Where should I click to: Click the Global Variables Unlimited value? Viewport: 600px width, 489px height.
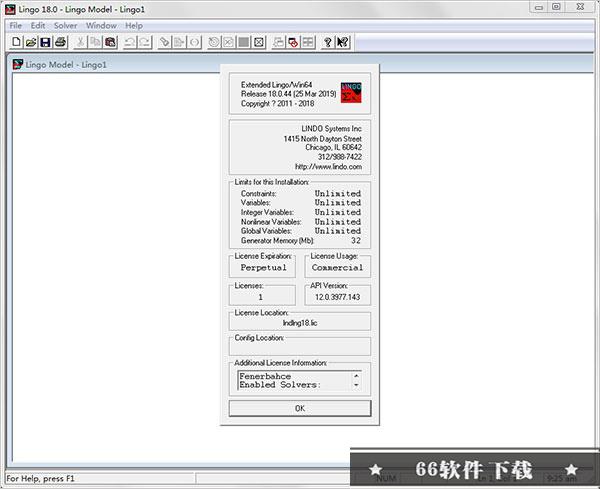tap(338, 231)
